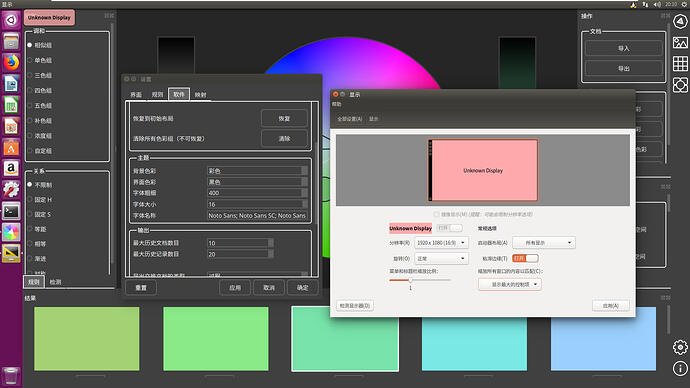
Task: Click 确定 in the settings dialog
Action: click(302, 288)
